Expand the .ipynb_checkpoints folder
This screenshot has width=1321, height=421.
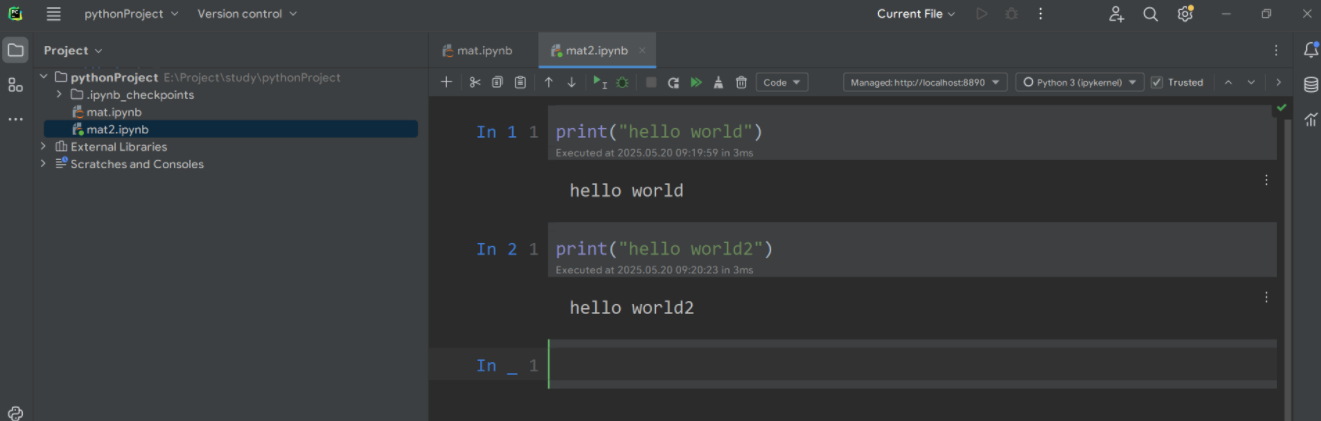(x=59, y=94)
